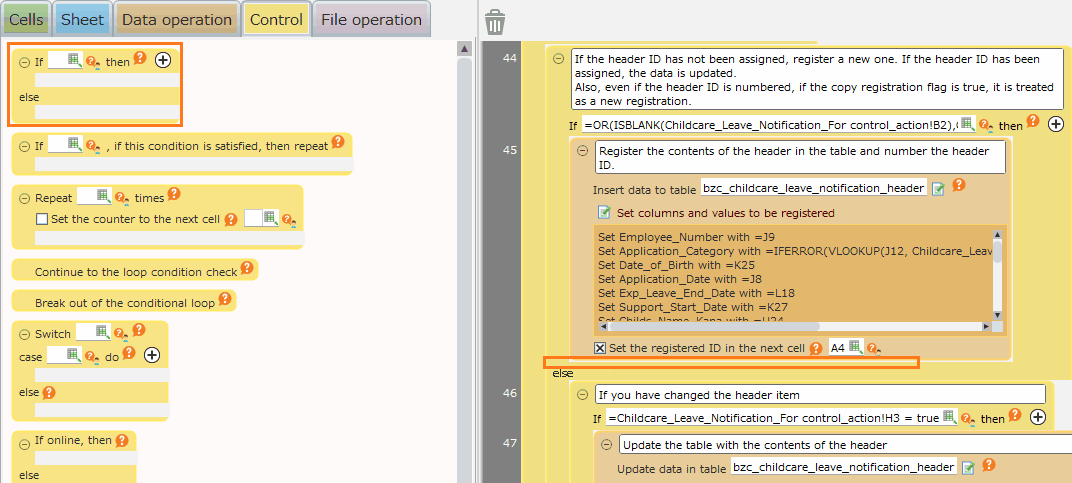Collapse the Switch block in palette
This screenshot has width=1072, height=483.
tap(24, 334)
